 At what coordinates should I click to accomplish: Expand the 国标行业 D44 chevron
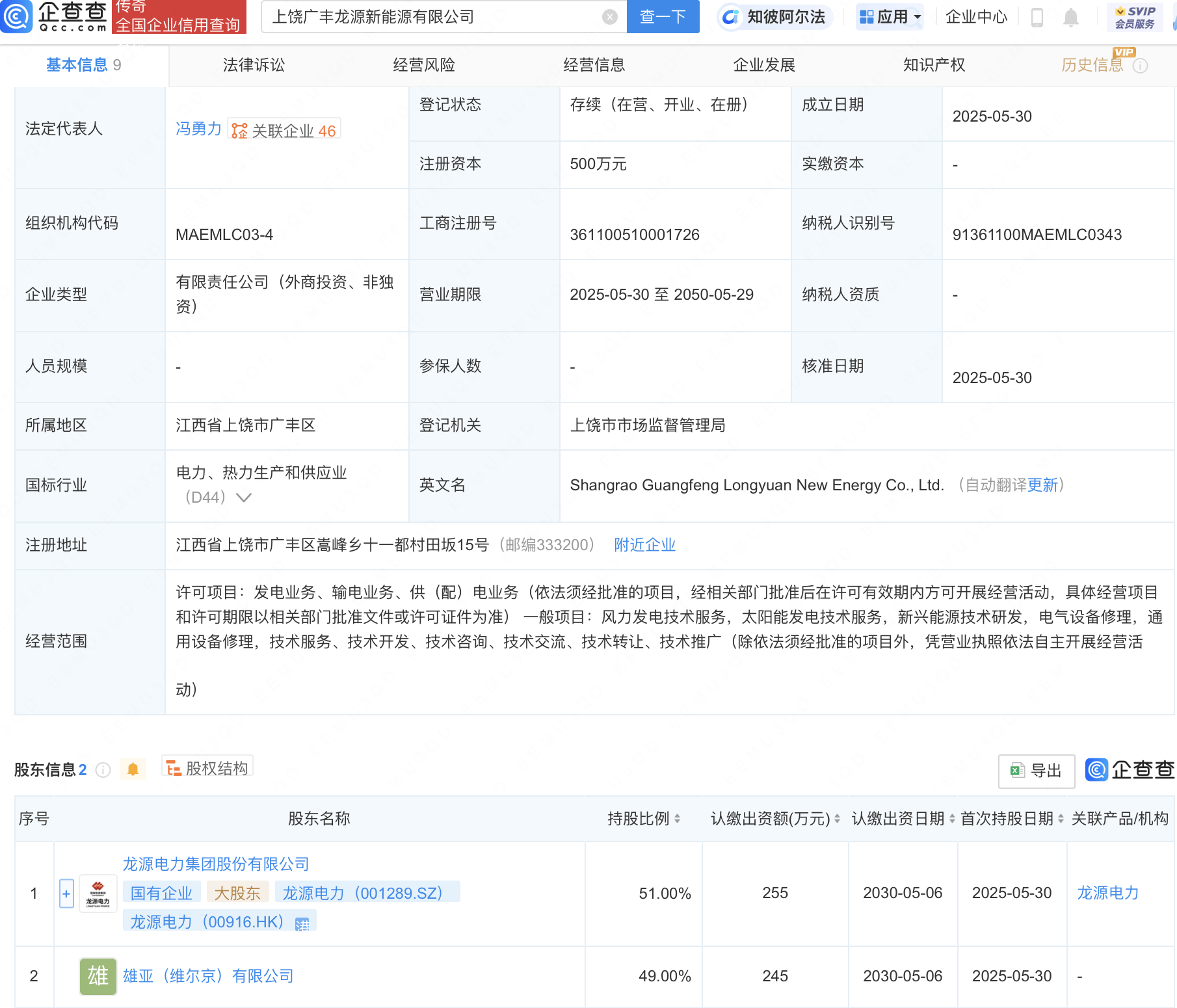(x=244, y=497)
